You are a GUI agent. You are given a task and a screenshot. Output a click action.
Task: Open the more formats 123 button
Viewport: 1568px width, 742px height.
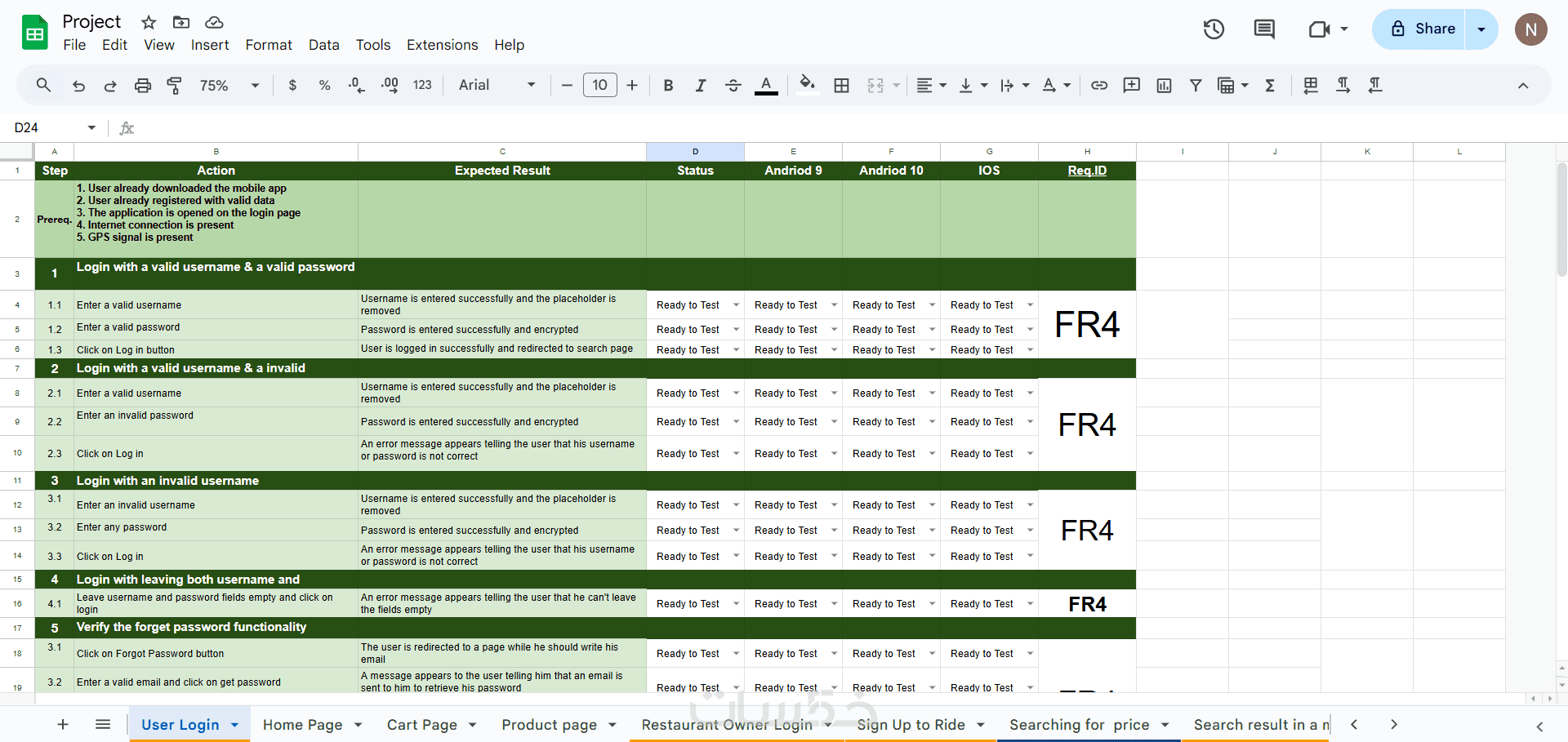[422, 86]
